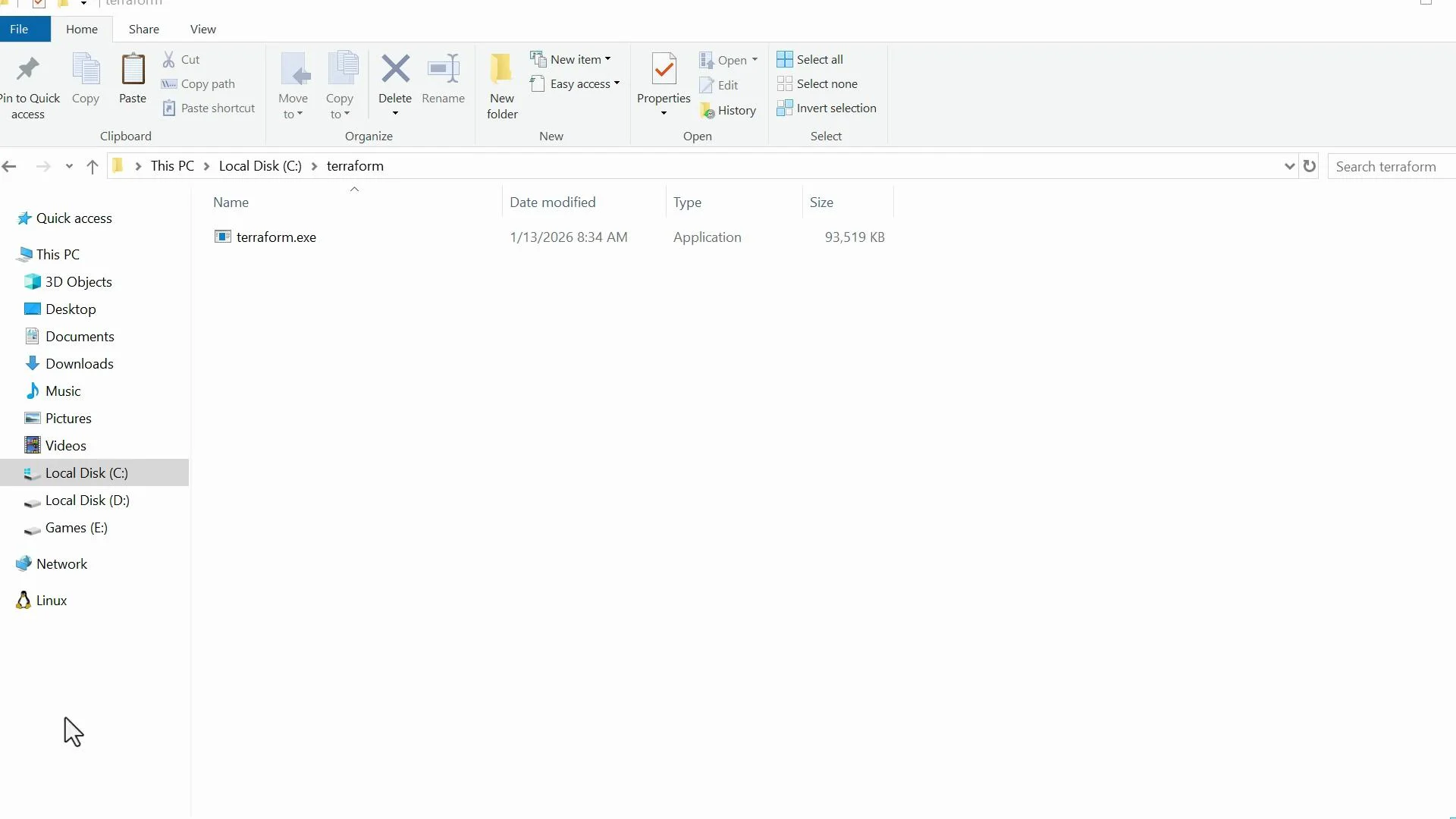Create a New folder
The height and width of the screenshot is (819, 1456).
pos(502,86)
